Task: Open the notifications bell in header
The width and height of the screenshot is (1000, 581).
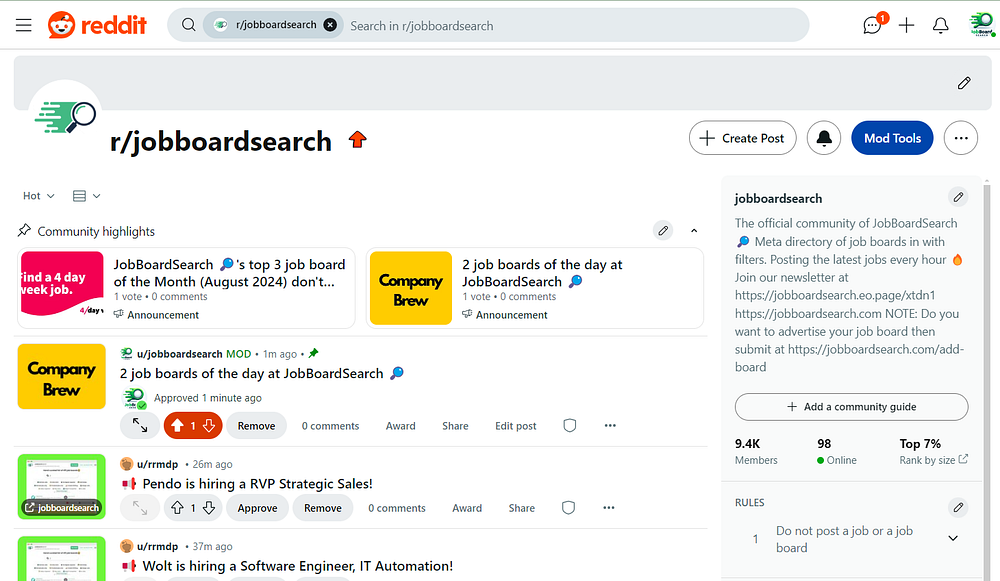Action: (x=941, y=25)
